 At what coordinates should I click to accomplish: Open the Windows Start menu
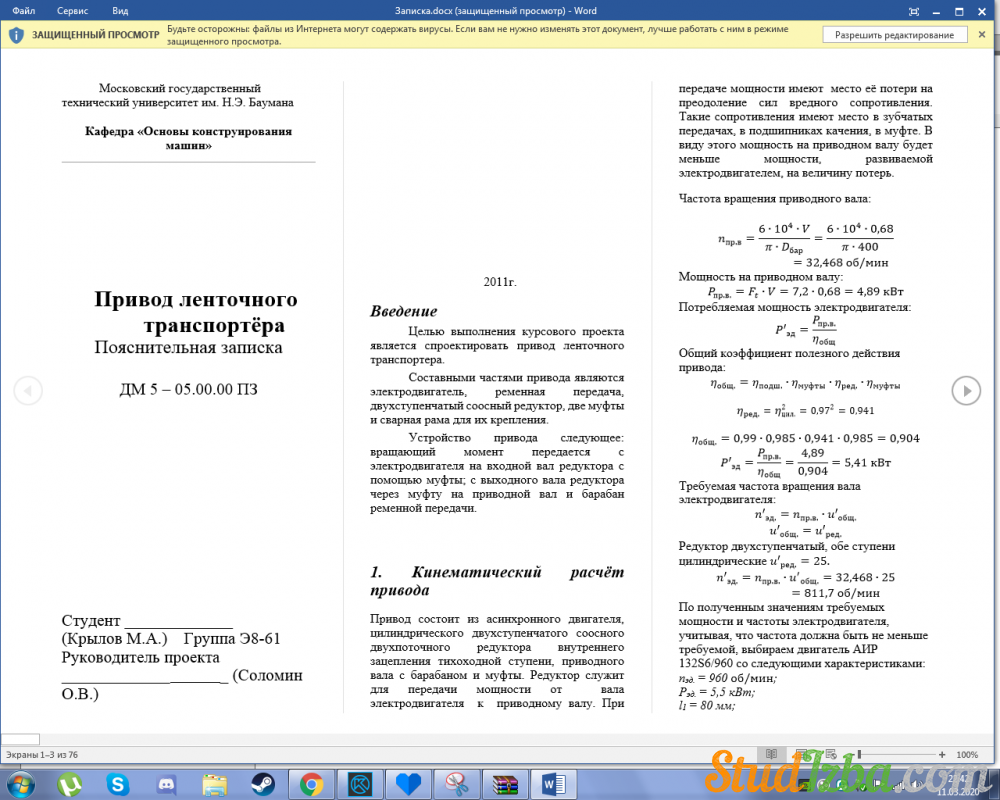[21, 784]
